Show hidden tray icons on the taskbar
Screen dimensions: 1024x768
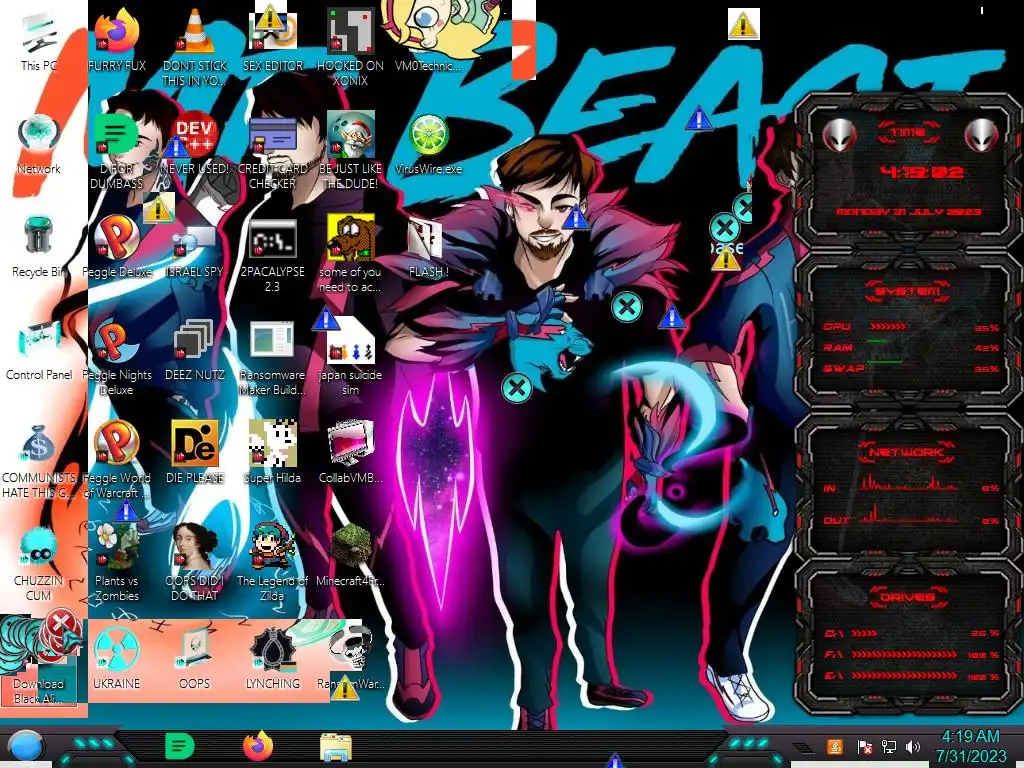tap(803, 747)
